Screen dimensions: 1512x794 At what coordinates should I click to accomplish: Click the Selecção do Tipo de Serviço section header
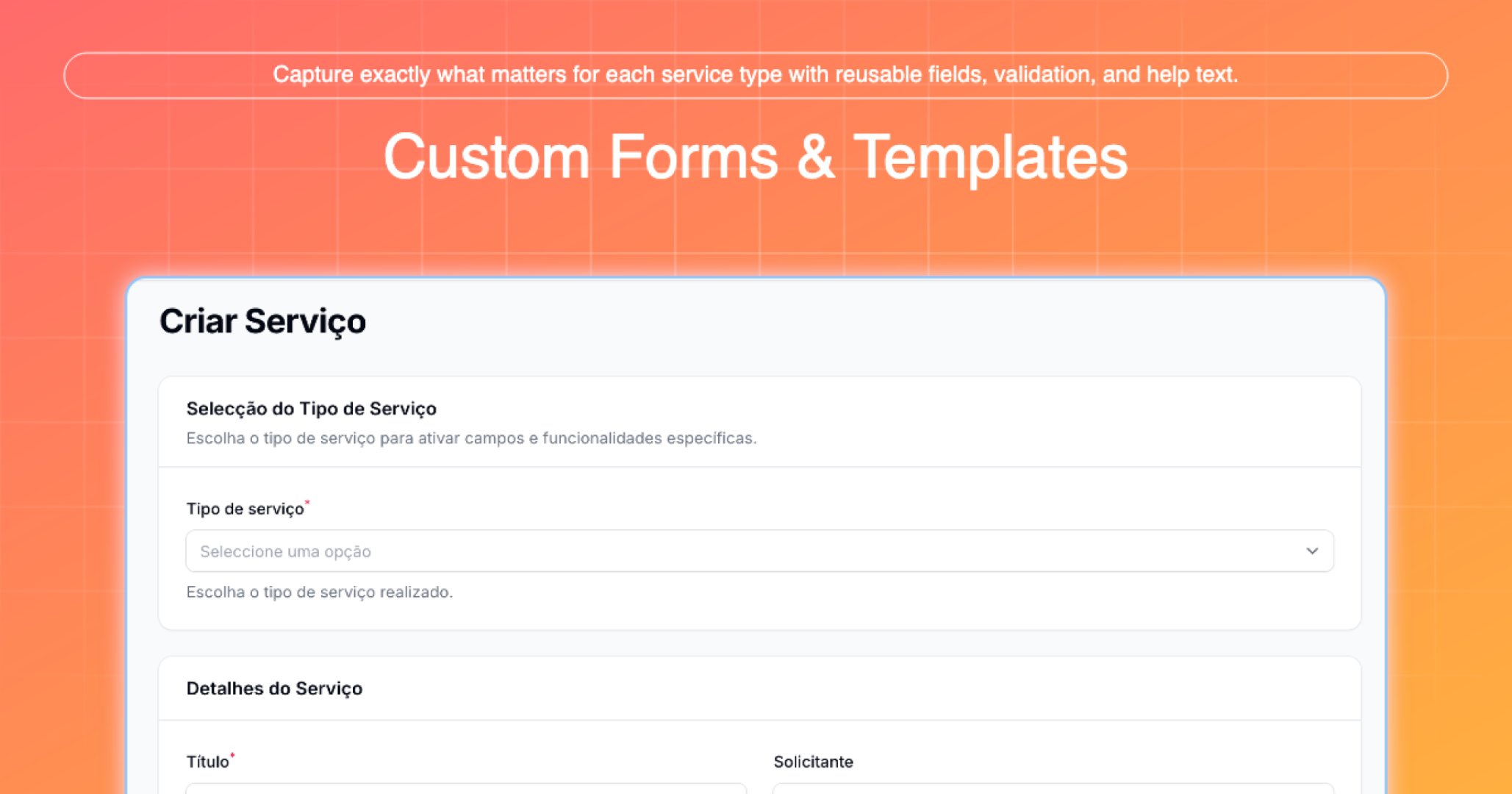click(312, 409)
